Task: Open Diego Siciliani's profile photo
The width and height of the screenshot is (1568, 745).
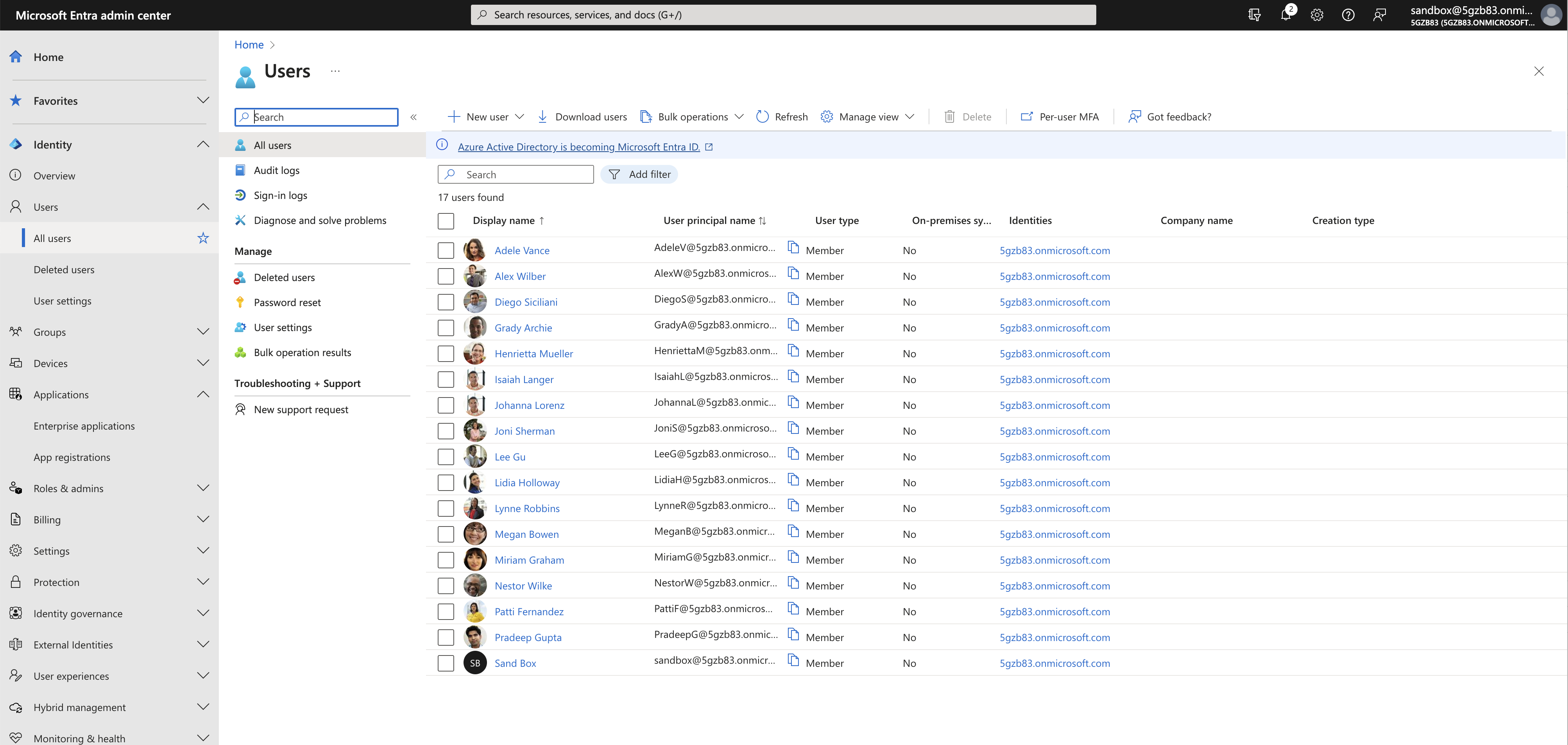Action: click(475, 302)
